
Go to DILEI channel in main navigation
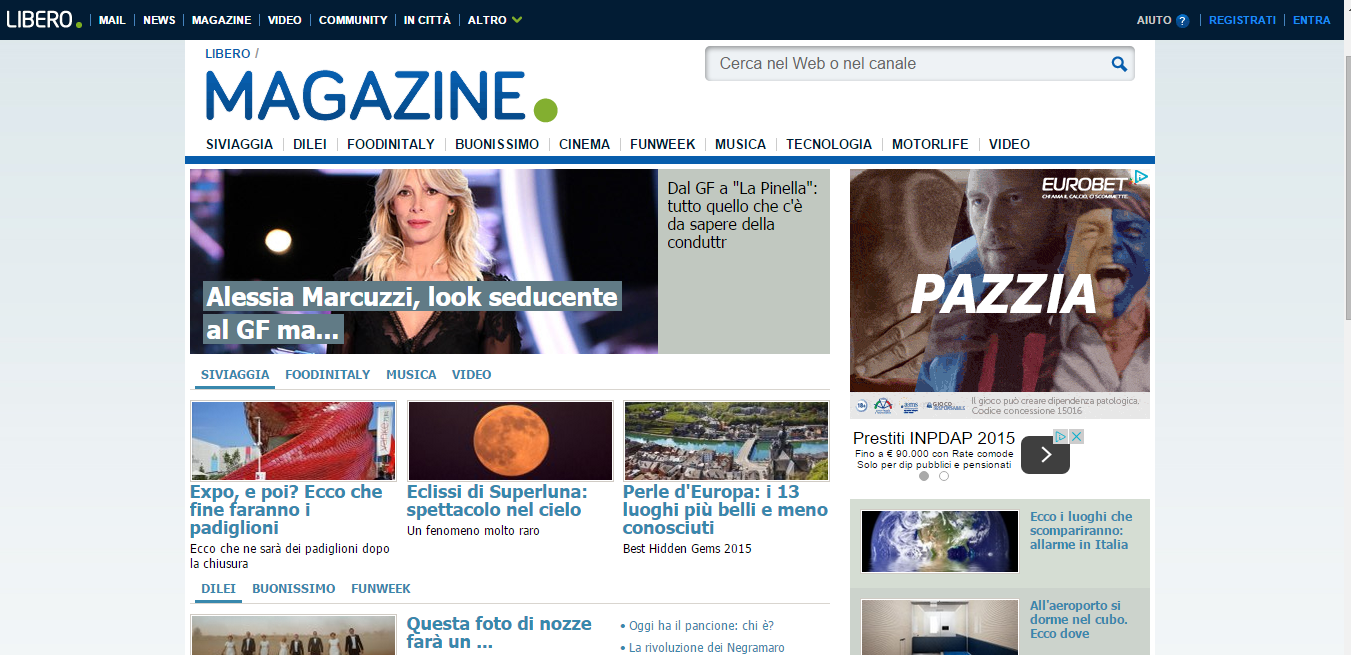[310, 144]
